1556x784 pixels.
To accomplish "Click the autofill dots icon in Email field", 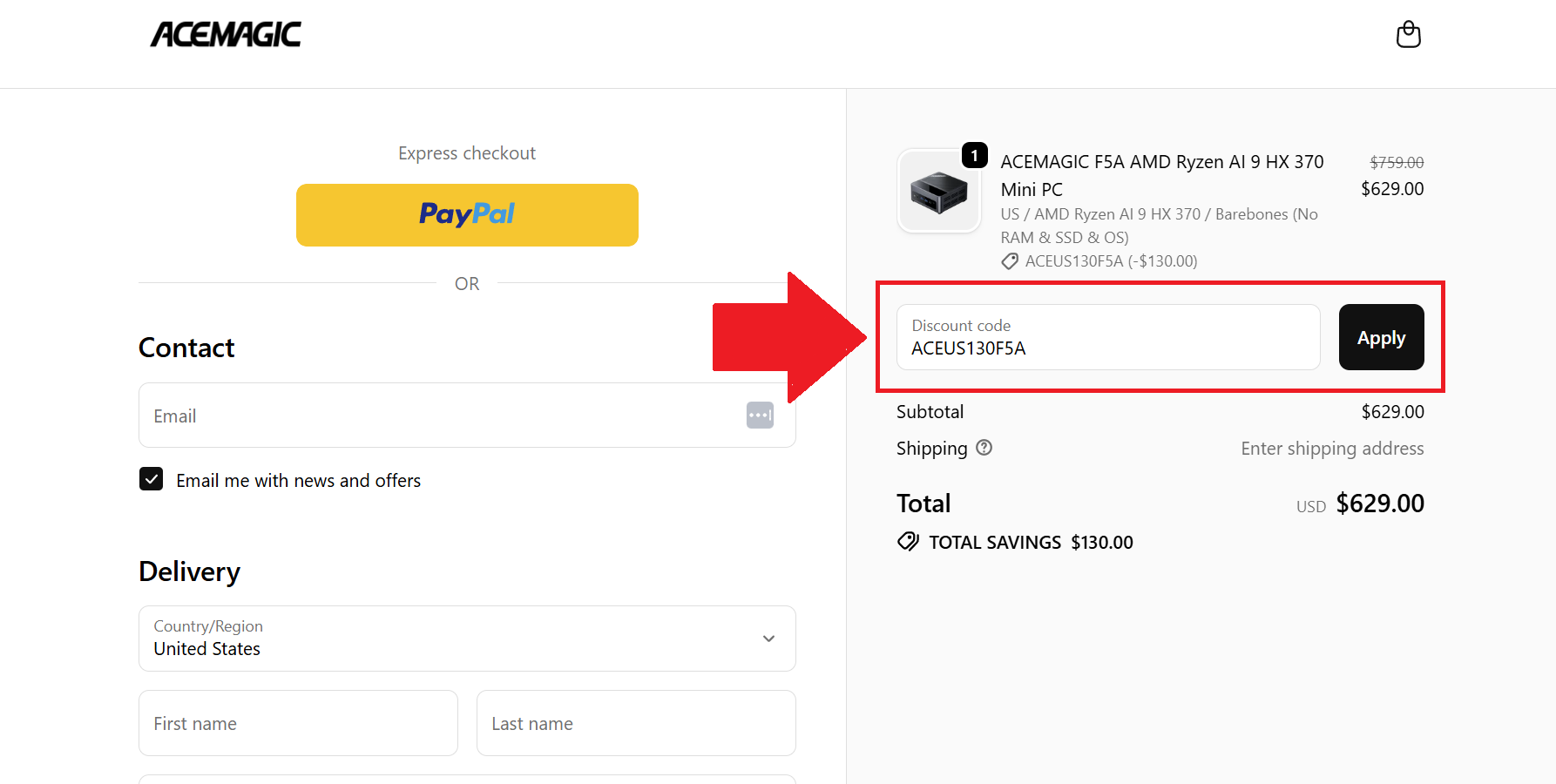I will (760, 415).
